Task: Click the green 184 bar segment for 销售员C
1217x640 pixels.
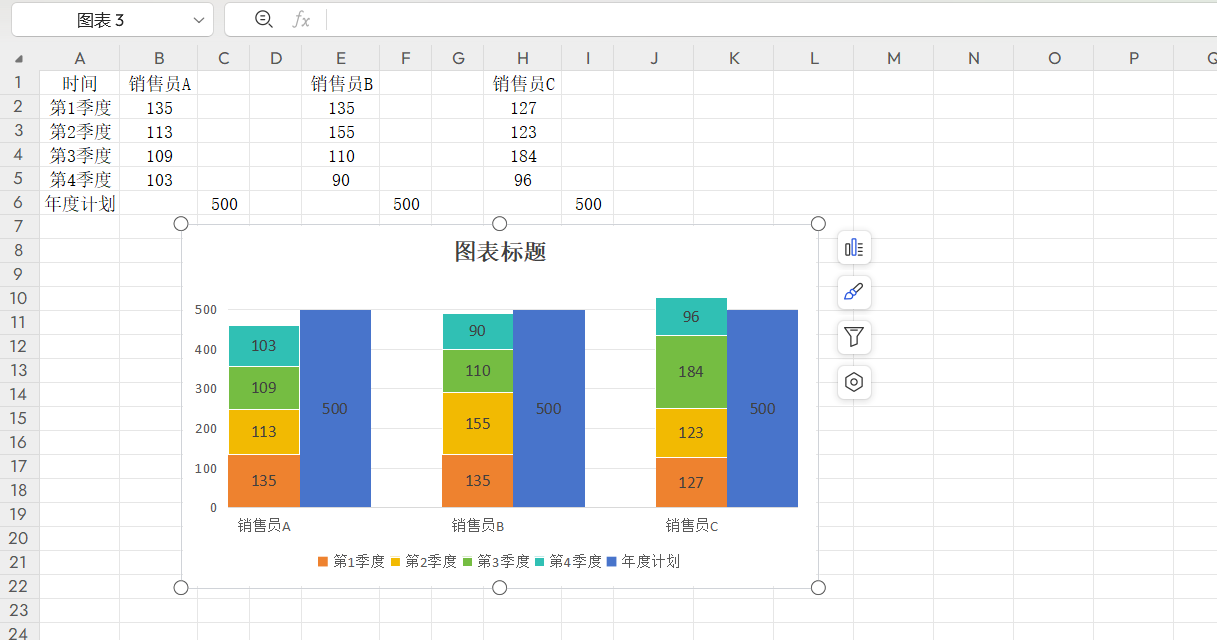Action: 691,372
